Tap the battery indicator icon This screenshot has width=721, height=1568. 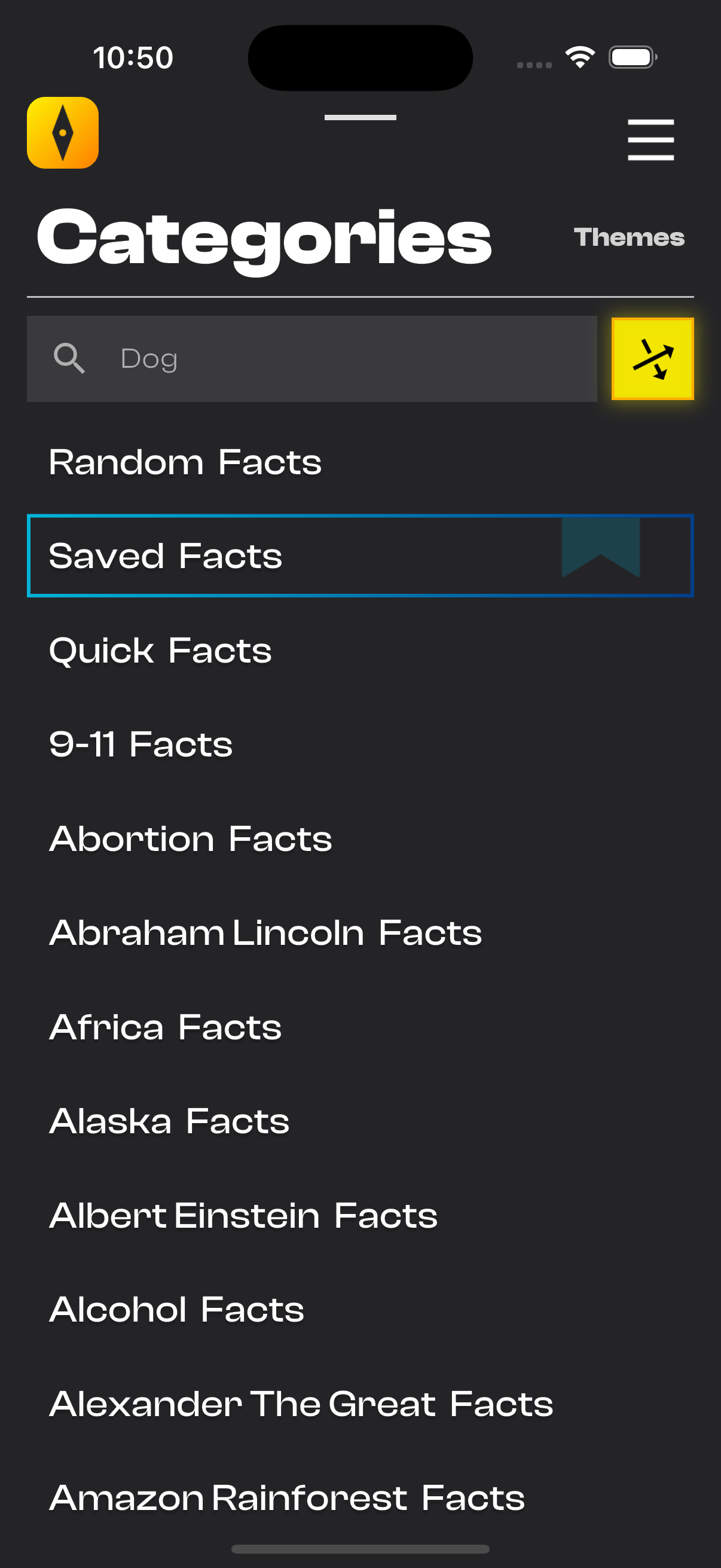point(633,57)
